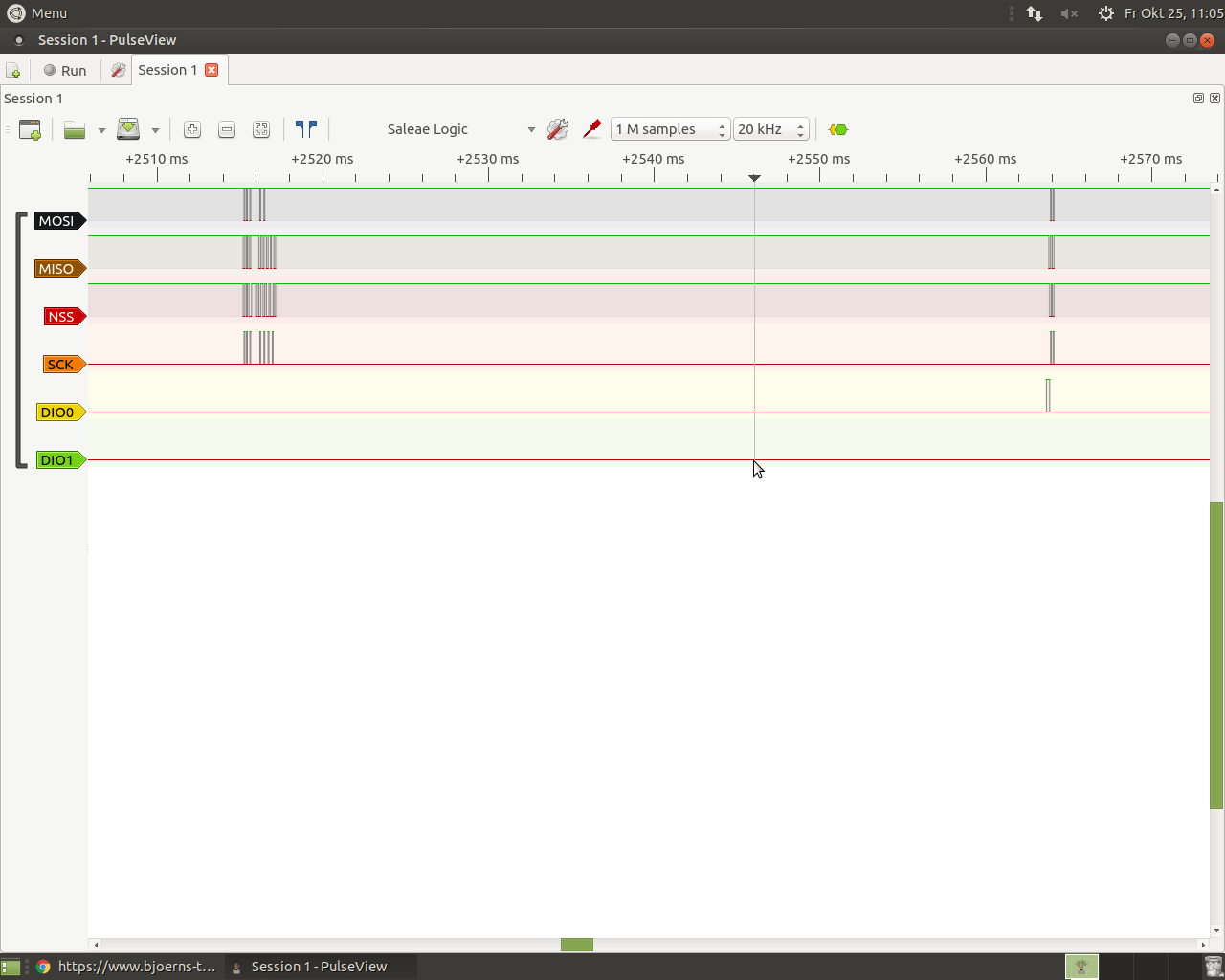
Task: Toggle the show cursors button
Action: (306, 129)
